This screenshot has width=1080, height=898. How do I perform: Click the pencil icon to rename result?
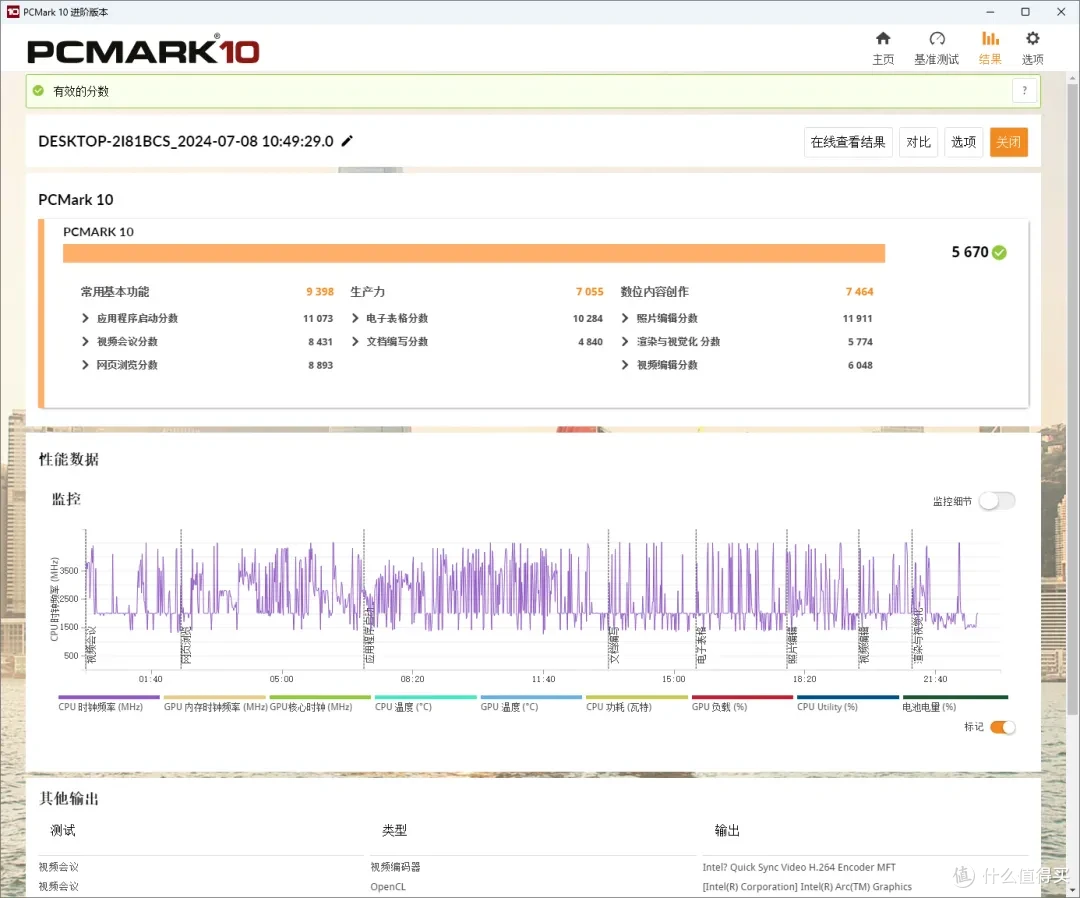click(347, 141)
